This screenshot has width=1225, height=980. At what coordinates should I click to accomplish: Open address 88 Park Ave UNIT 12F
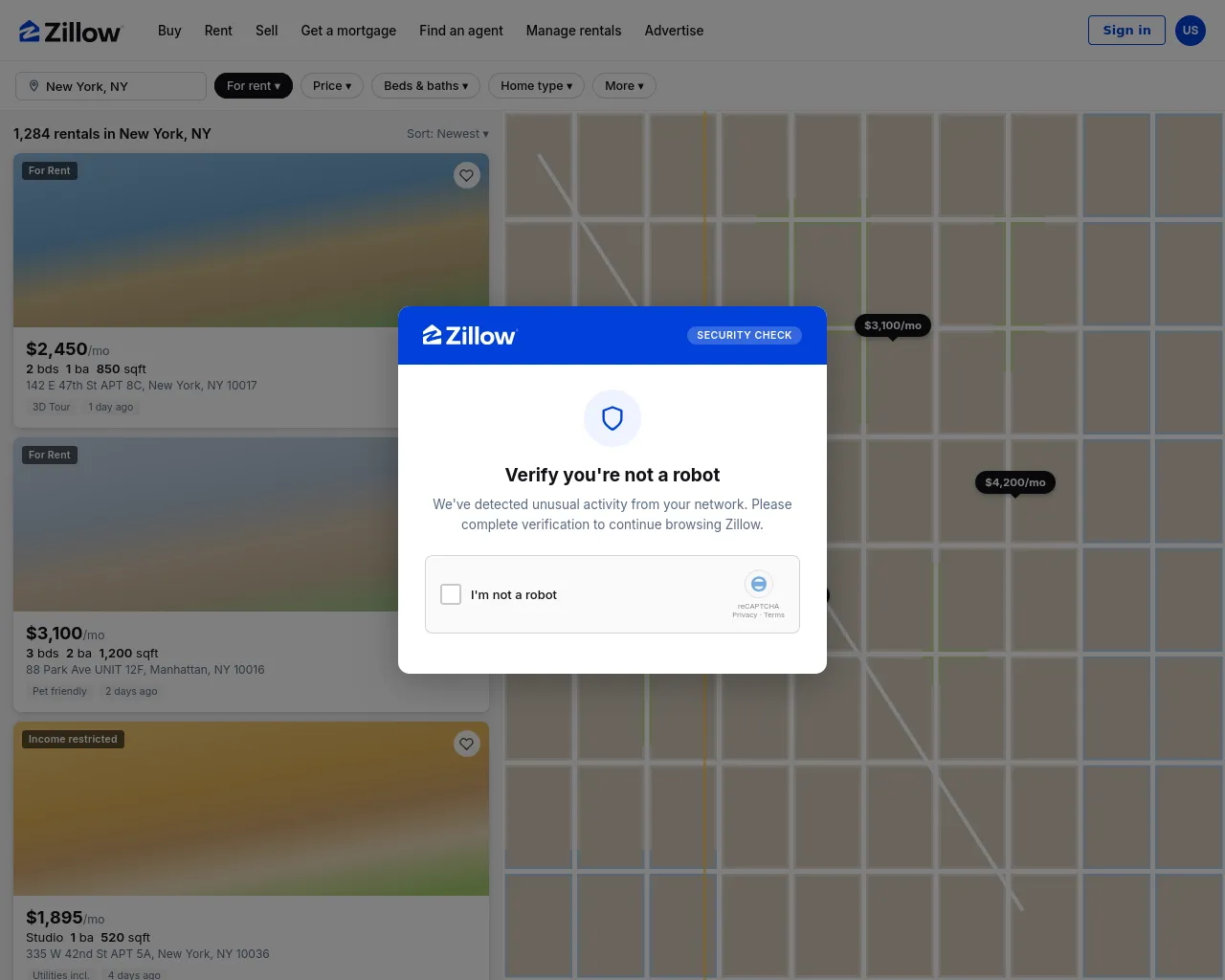click(145, 670)
